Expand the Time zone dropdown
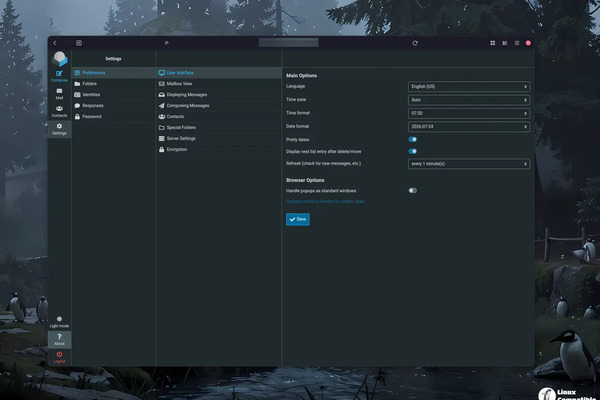The image size is (600, 400). tap(468, 100)
